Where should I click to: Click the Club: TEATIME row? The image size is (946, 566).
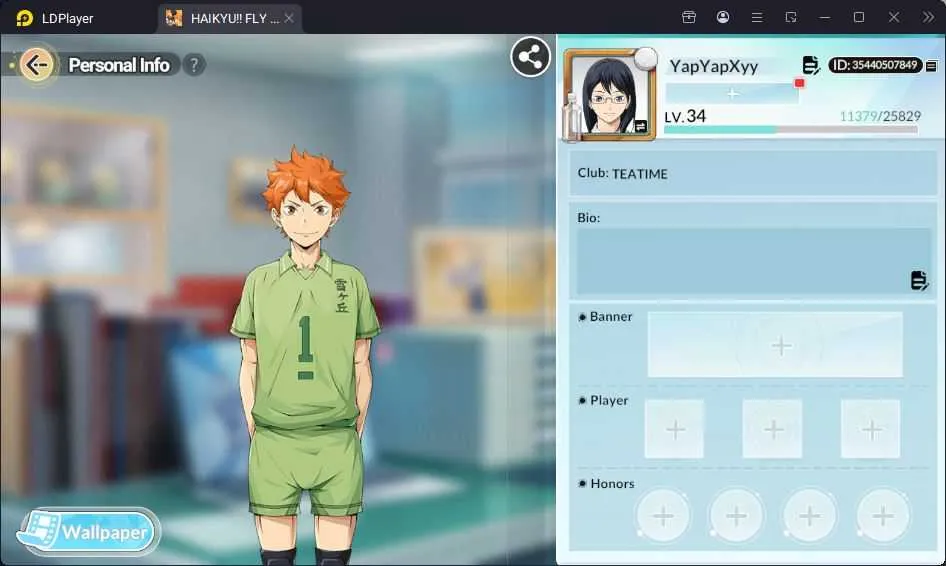click(754, 174)
